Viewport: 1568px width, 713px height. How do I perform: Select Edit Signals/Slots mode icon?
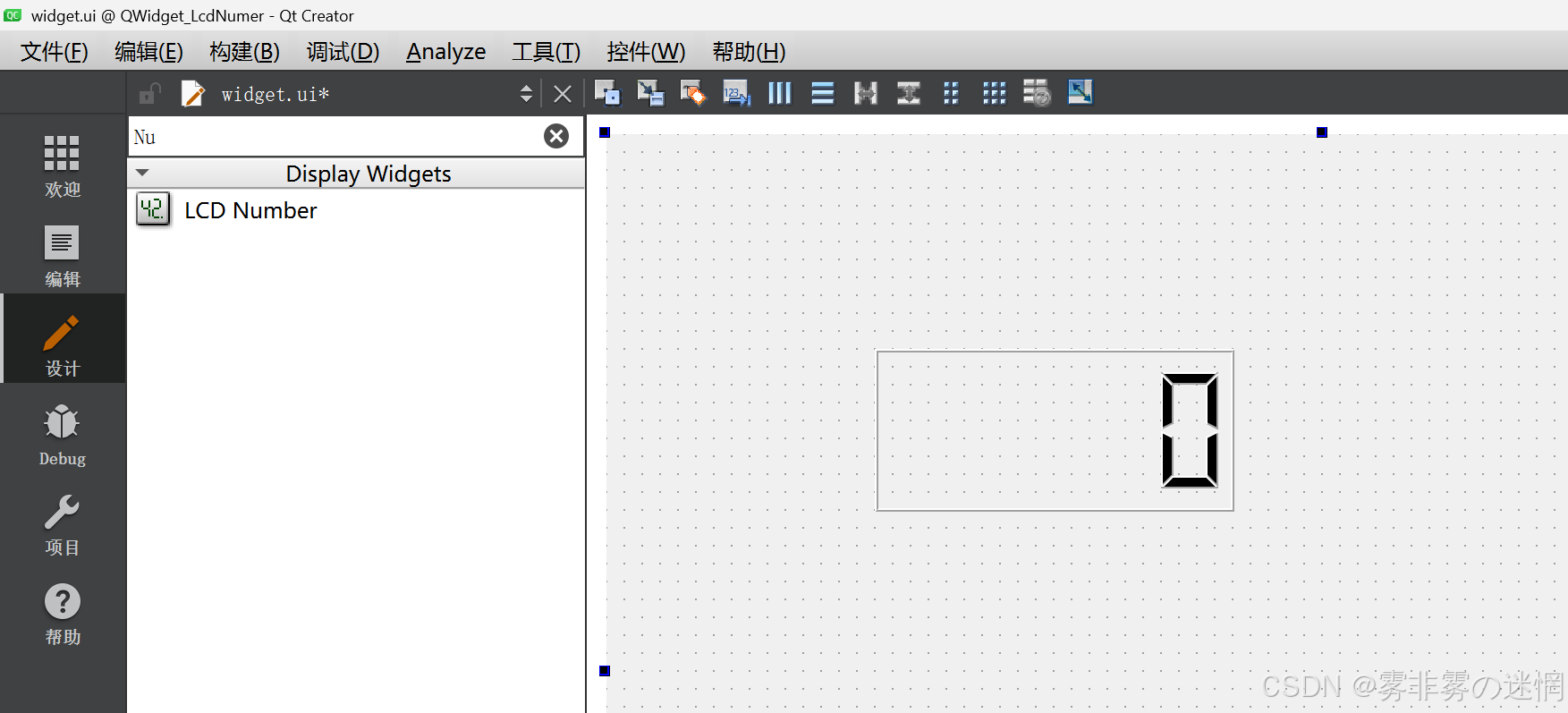[x=650, y=92]
